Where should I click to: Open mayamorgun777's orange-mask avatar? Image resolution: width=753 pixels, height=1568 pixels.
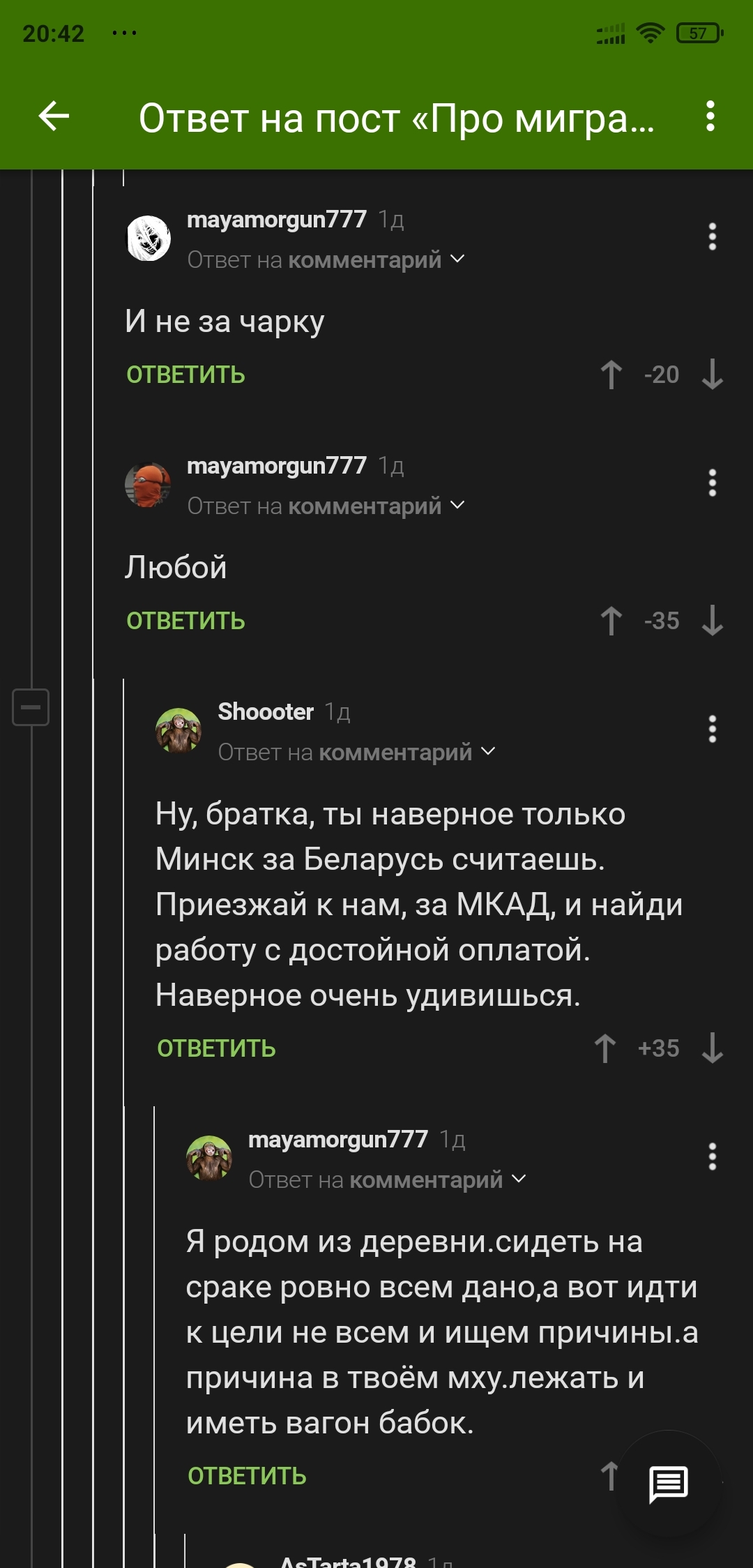click(148, 484)
